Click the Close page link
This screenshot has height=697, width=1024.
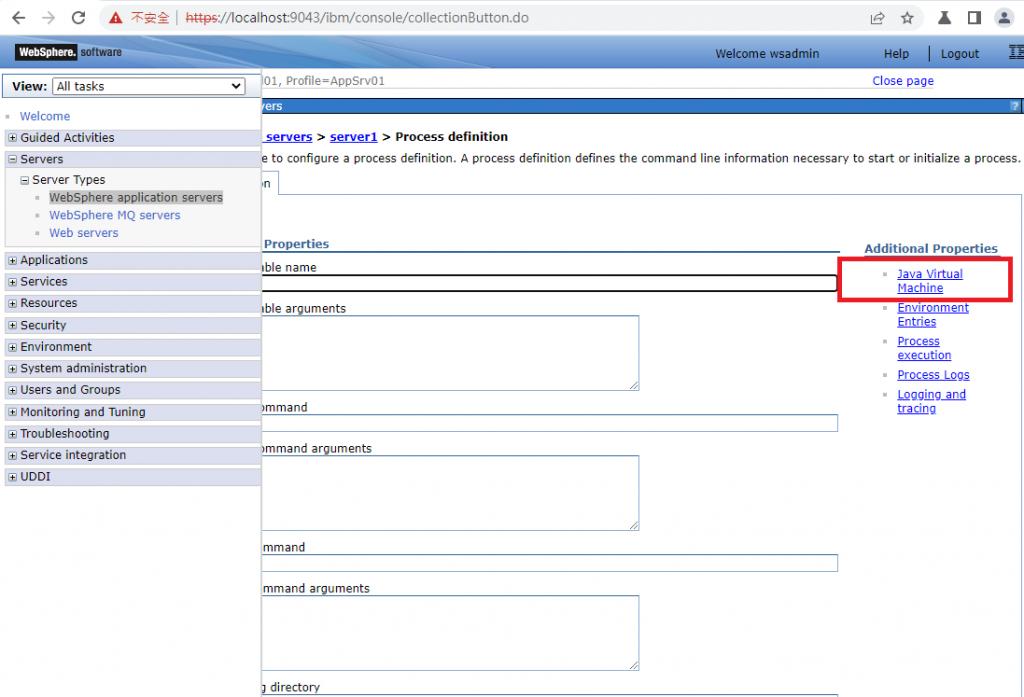click(x=903, y=80)
